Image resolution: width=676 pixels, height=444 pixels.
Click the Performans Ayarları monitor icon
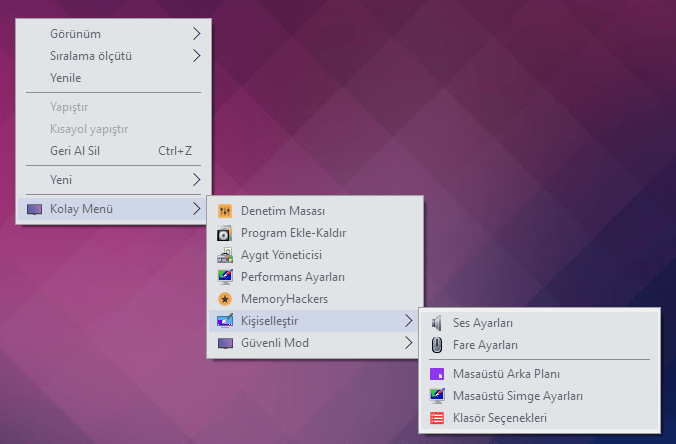pyautogui.click(x=225, y=277)
